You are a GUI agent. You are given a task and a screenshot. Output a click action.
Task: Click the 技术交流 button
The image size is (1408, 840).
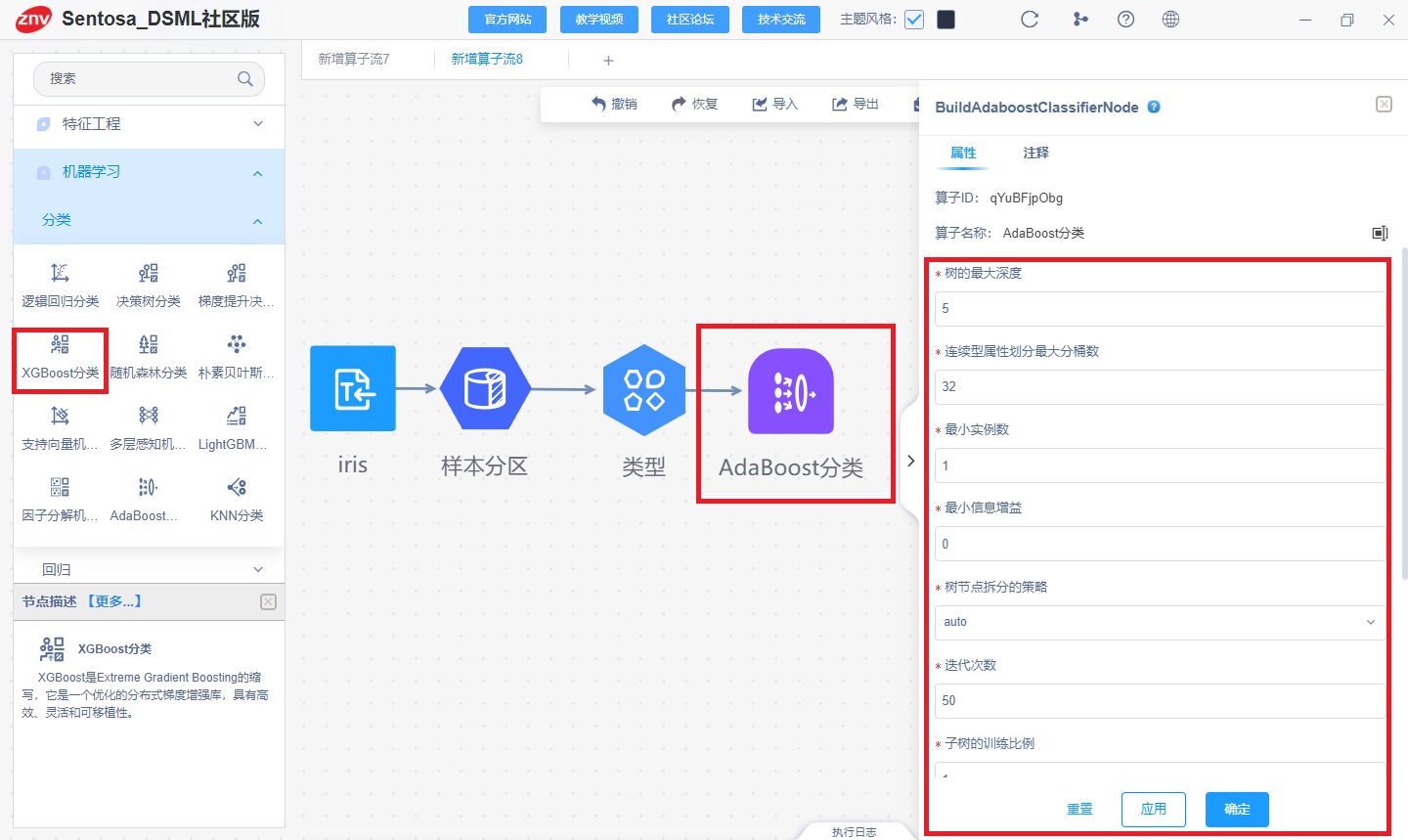781,20
